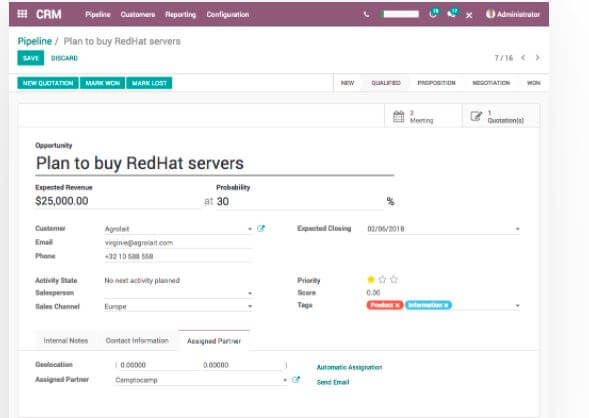Click the Probability value field
This screenshot has width=589, height=418.
[299, 202]
